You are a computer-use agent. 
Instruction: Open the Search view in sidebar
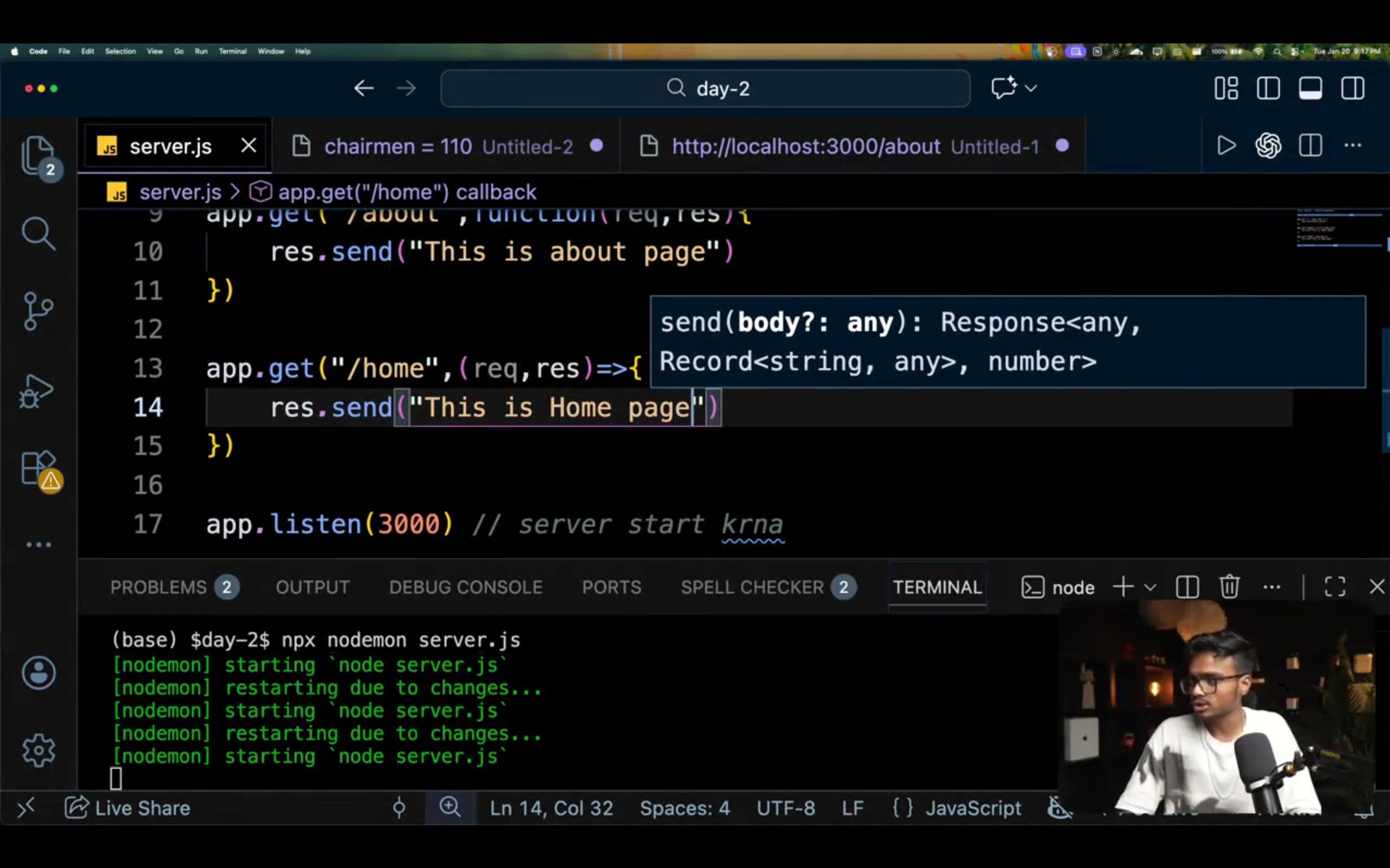(38, 234)
